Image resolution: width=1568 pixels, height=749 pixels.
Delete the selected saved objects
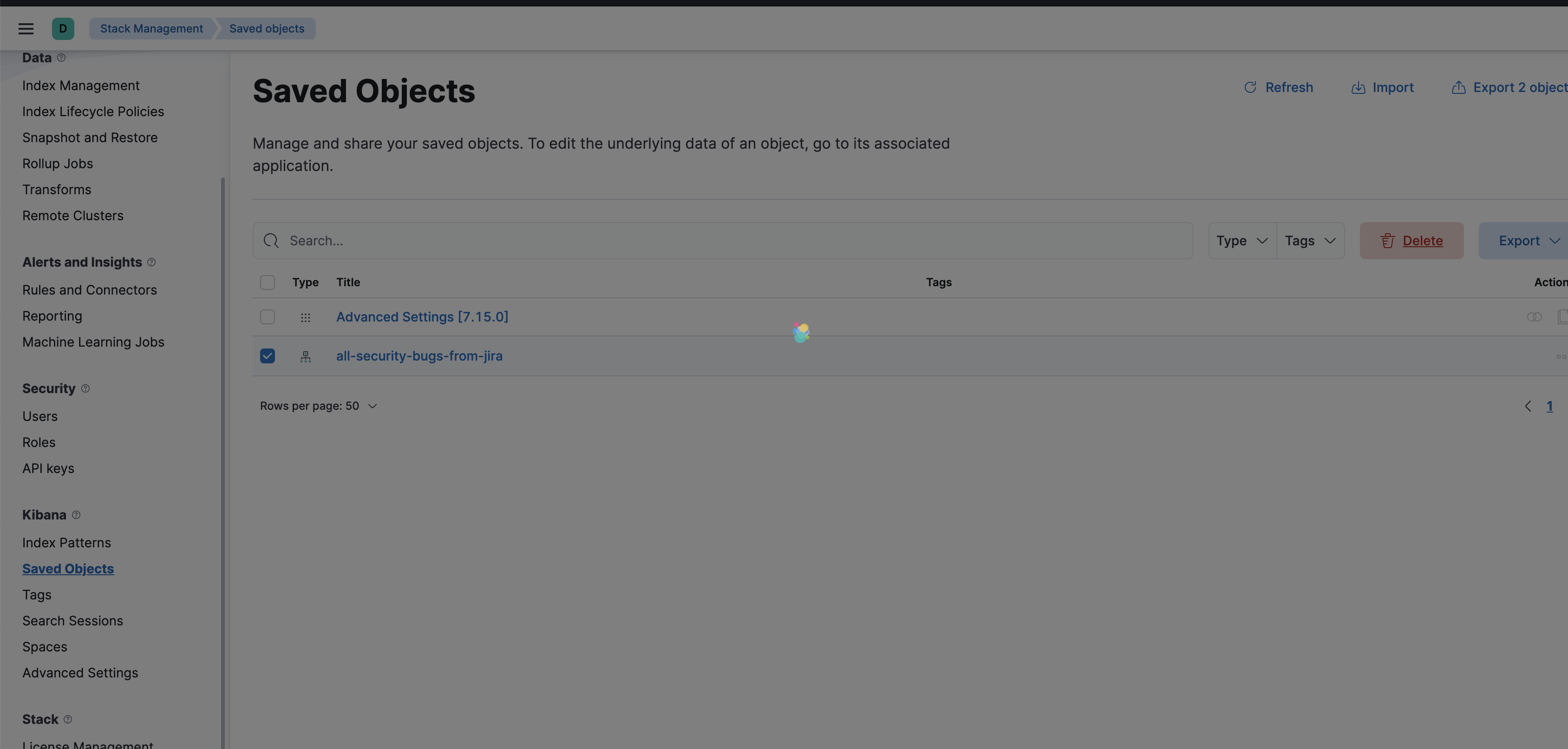tap(1411, 241)
